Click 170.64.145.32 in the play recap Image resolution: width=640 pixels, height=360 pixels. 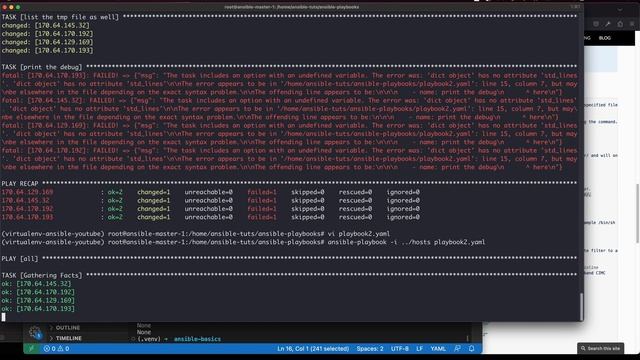click(25, 200)
